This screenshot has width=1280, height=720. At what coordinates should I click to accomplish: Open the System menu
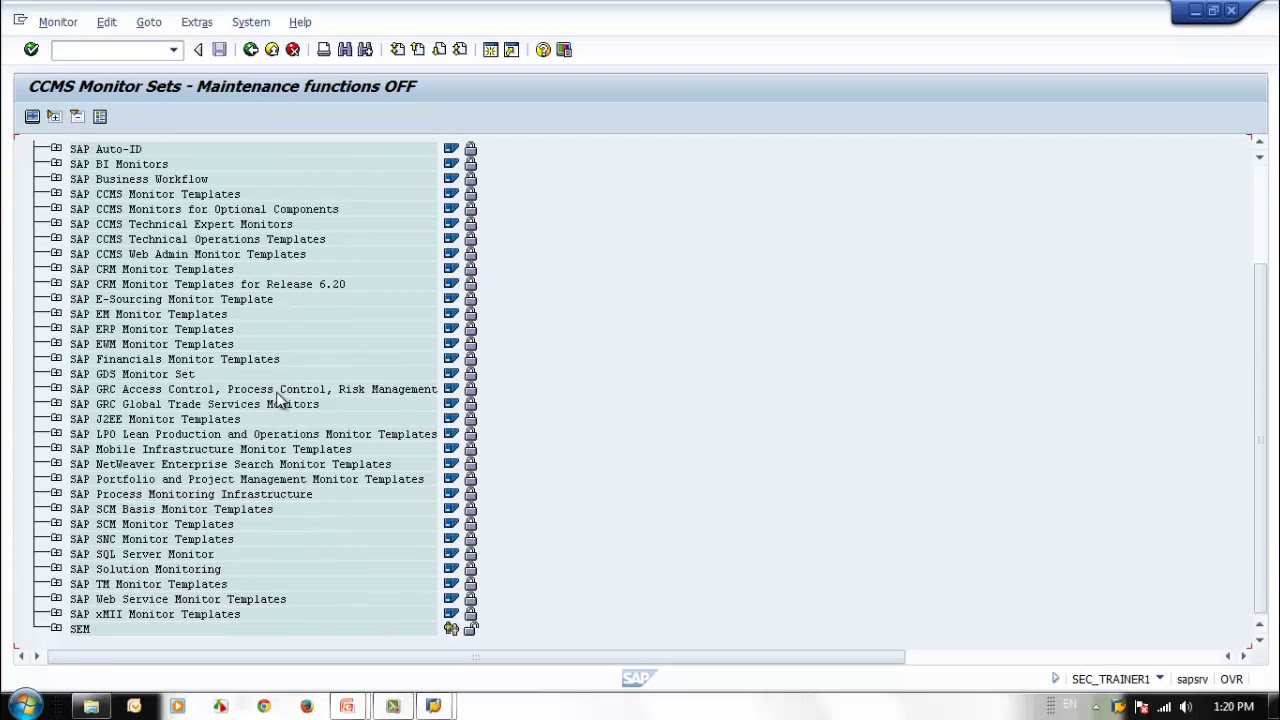pyautogui.click(x=251, y=22)
